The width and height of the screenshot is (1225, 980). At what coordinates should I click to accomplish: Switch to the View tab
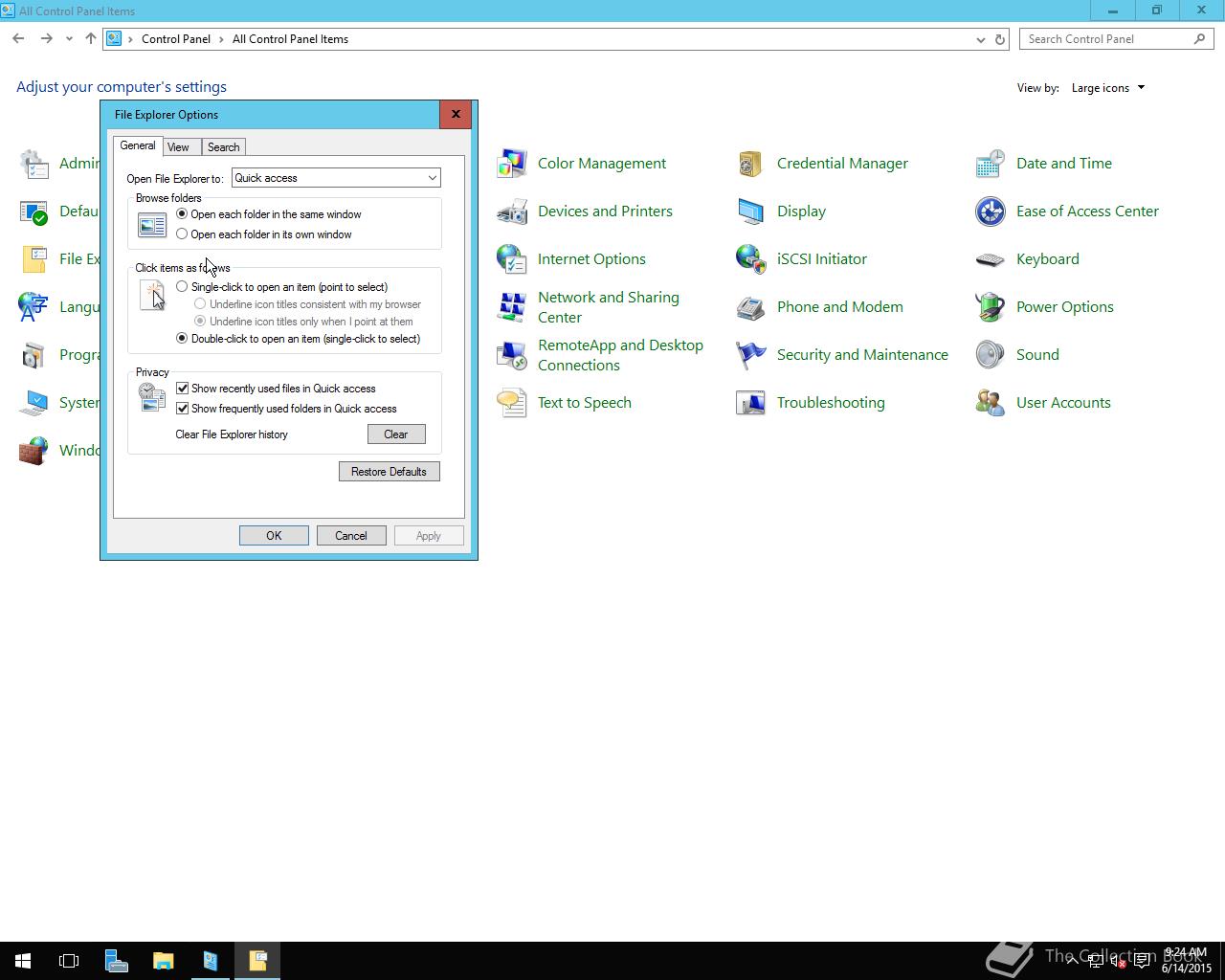coord(178,147)
